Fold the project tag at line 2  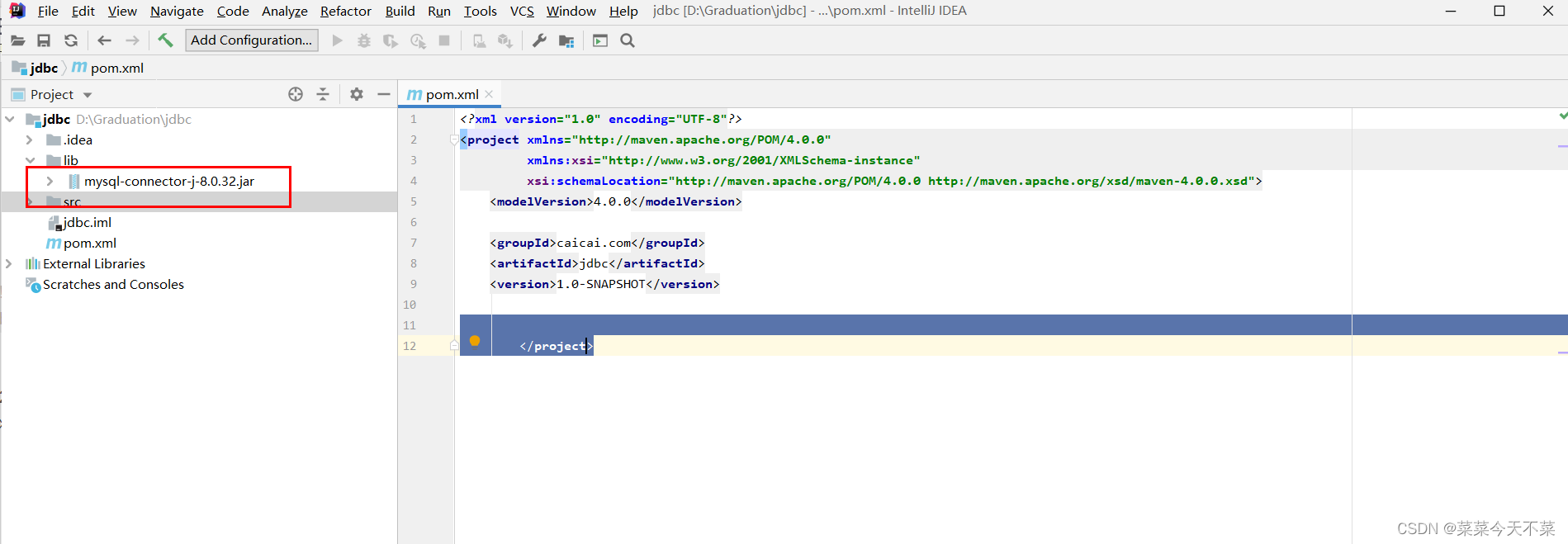click(x=454, y=140)
